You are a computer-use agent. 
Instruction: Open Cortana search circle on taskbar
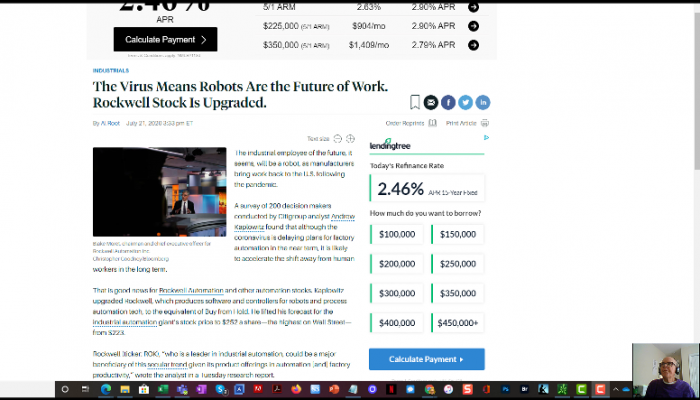coord(65,389)
